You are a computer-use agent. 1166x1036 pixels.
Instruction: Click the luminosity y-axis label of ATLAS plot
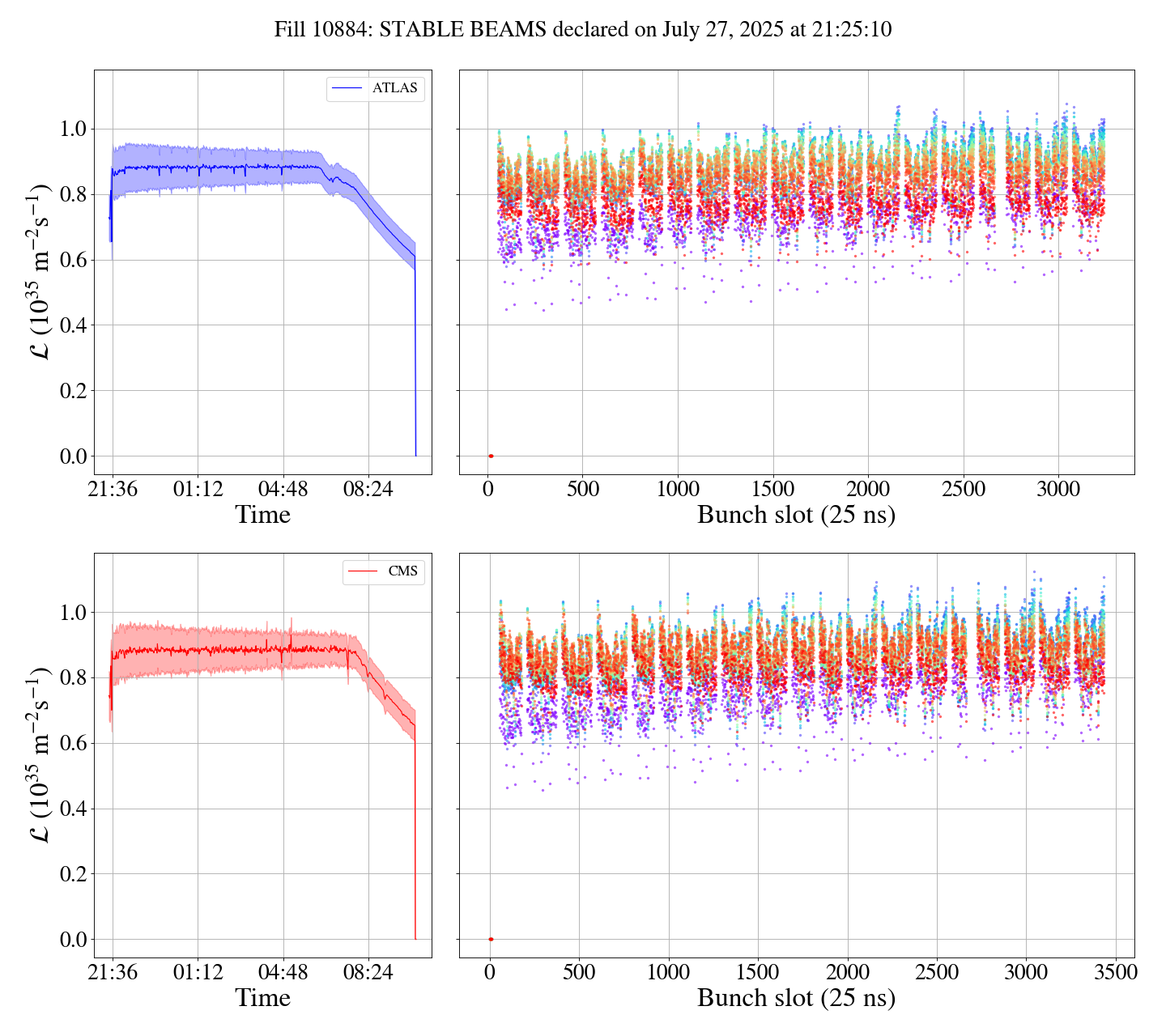click(x=40, y=271)
